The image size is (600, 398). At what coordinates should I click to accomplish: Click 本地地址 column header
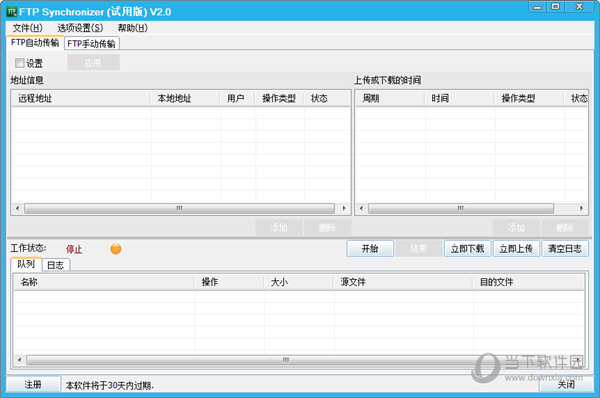pos(184,98)
